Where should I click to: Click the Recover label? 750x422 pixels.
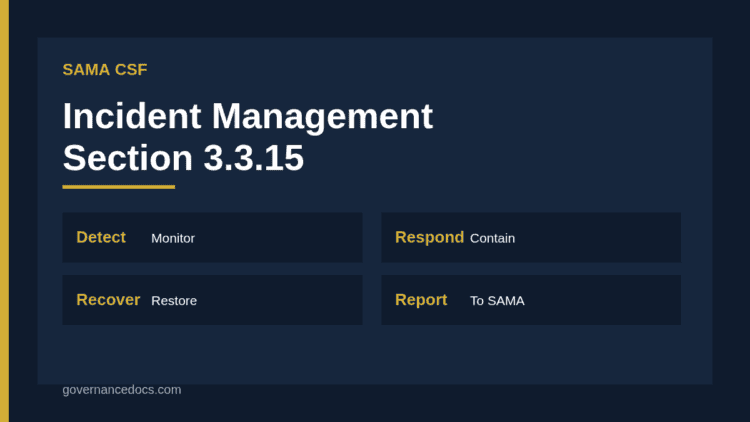click(x=108, y=300)
